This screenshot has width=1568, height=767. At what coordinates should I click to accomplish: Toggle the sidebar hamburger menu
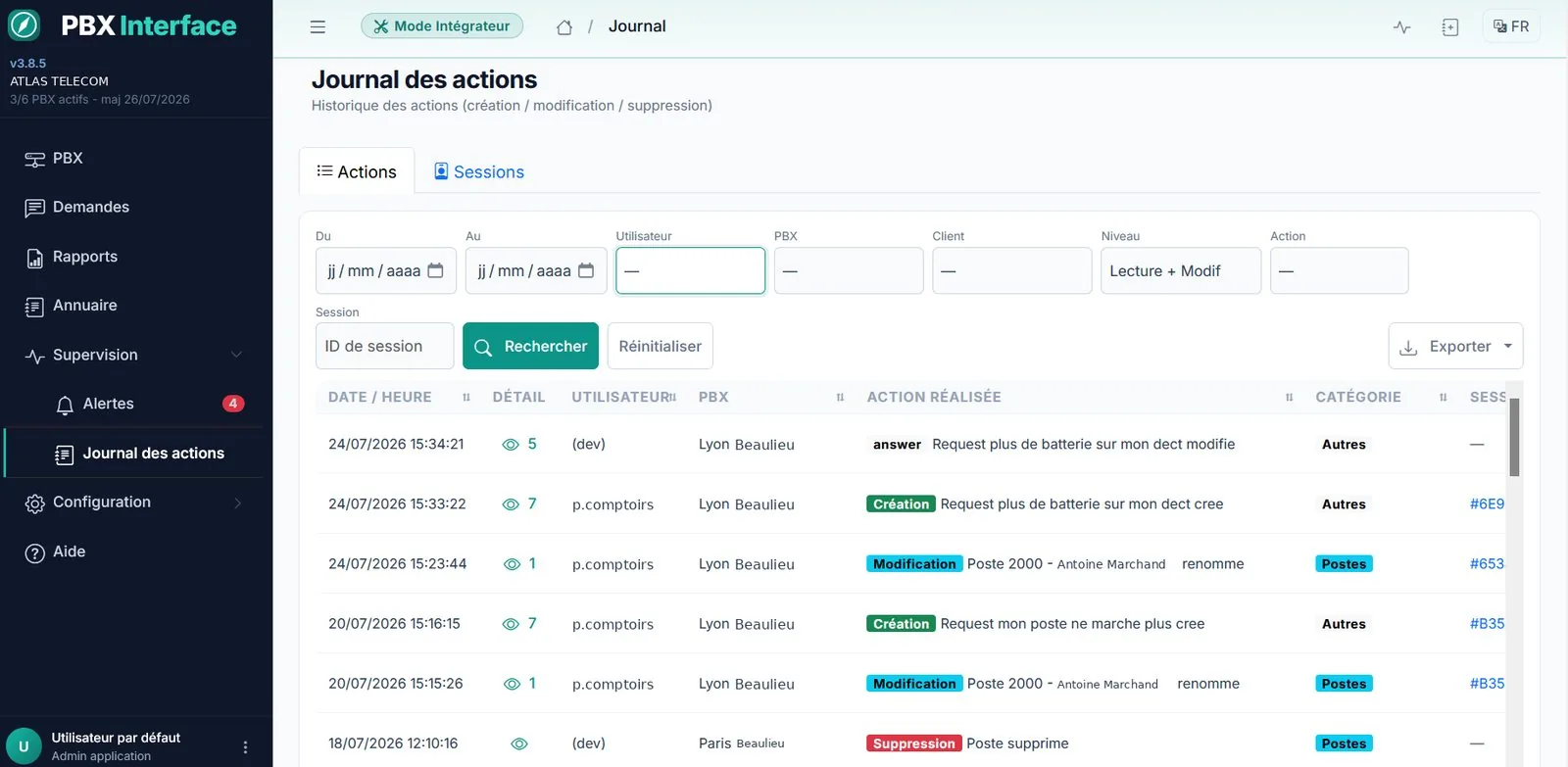(318, 26)
